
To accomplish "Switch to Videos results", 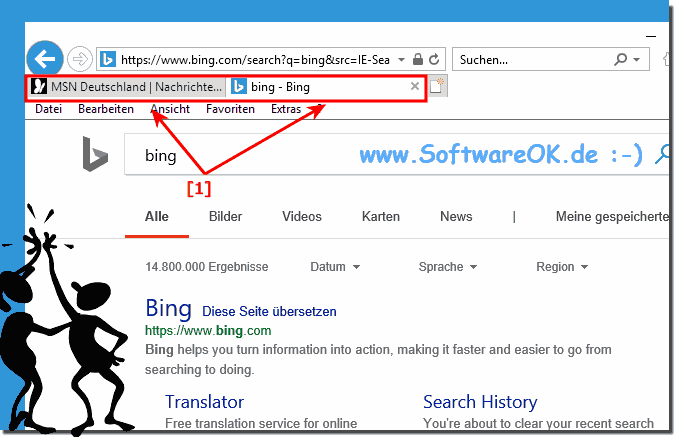I will (302, 216).
